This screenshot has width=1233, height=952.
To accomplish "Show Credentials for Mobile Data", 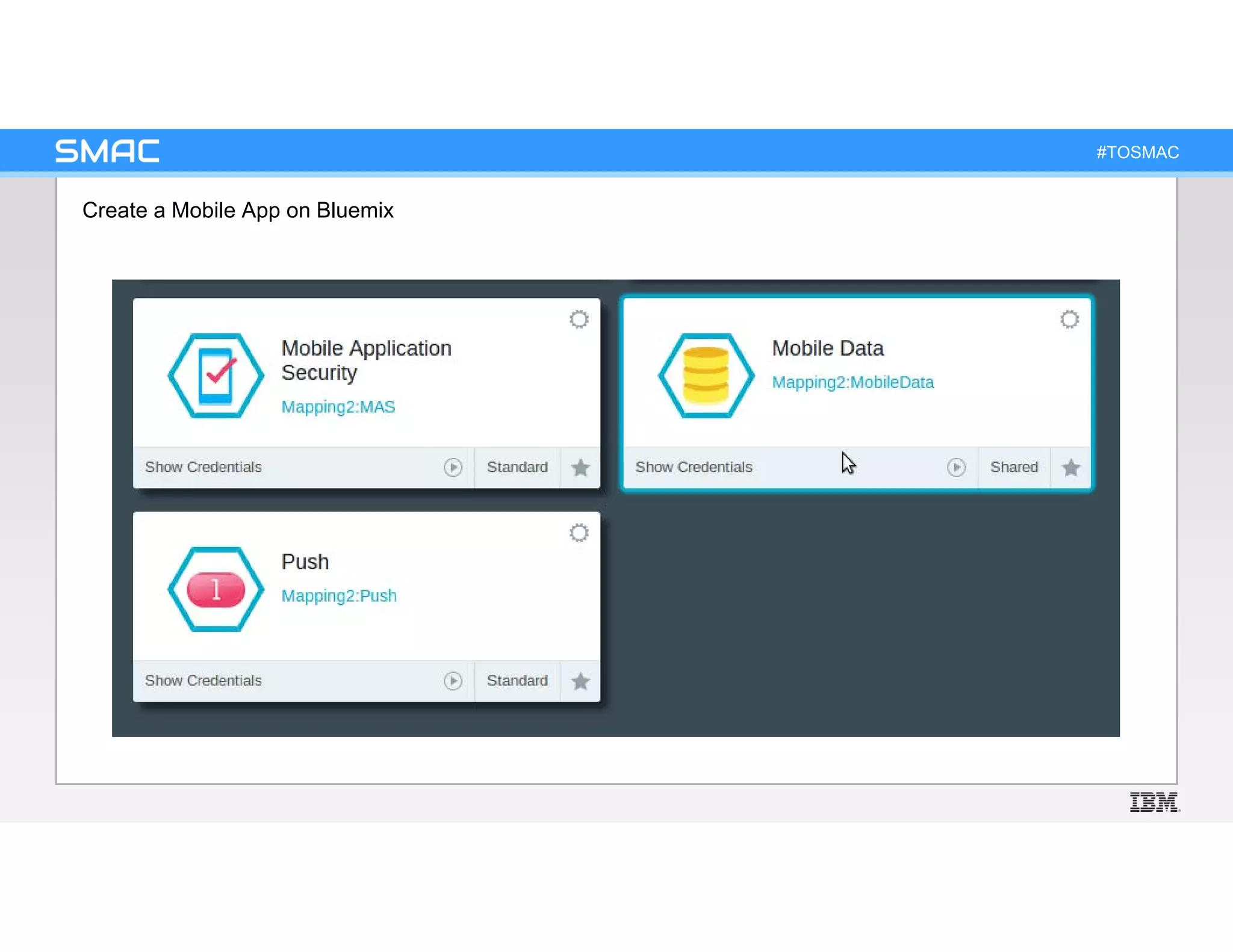I will (694, 468).
